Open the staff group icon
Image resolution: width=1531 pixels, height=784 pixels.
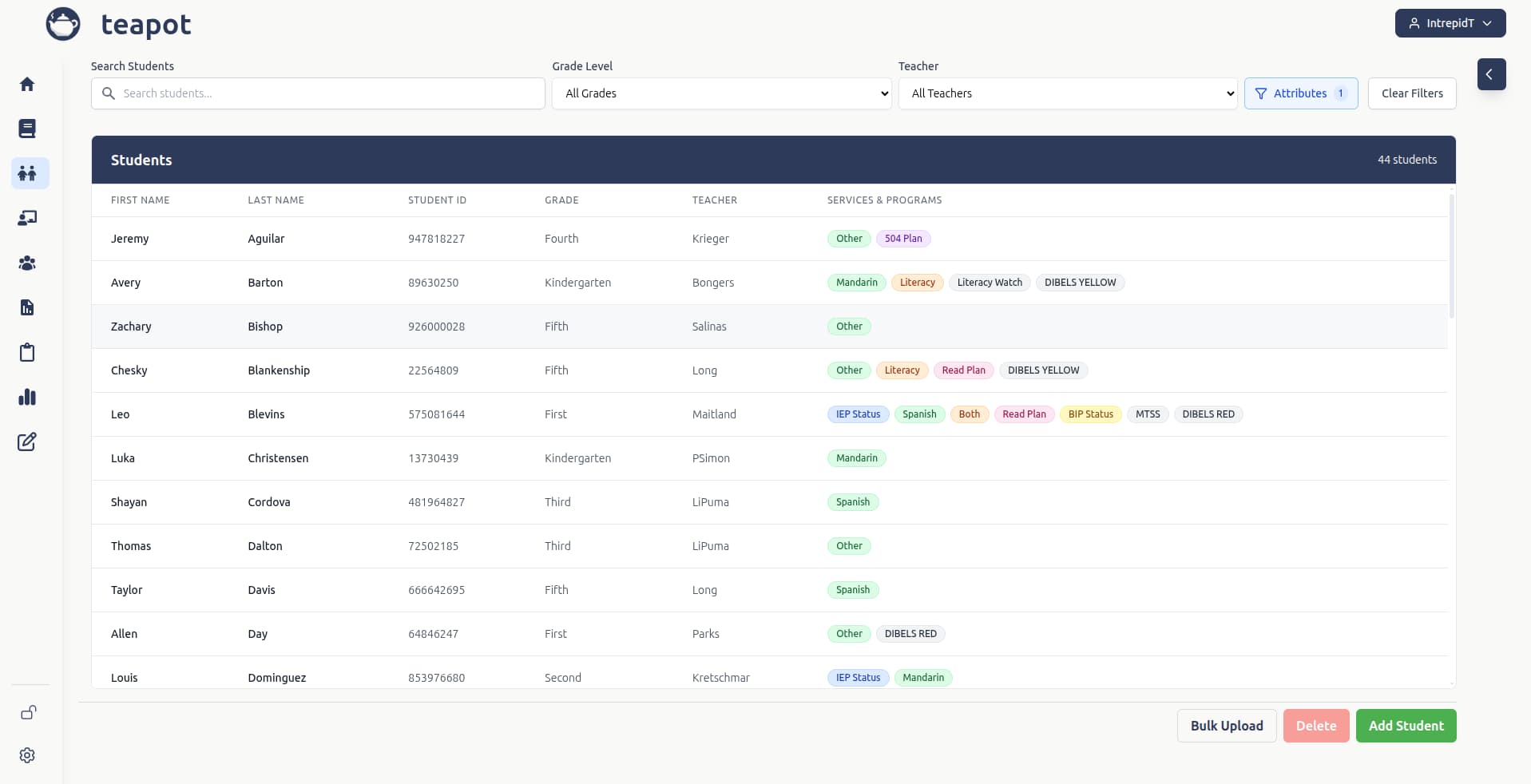[27, 263]
